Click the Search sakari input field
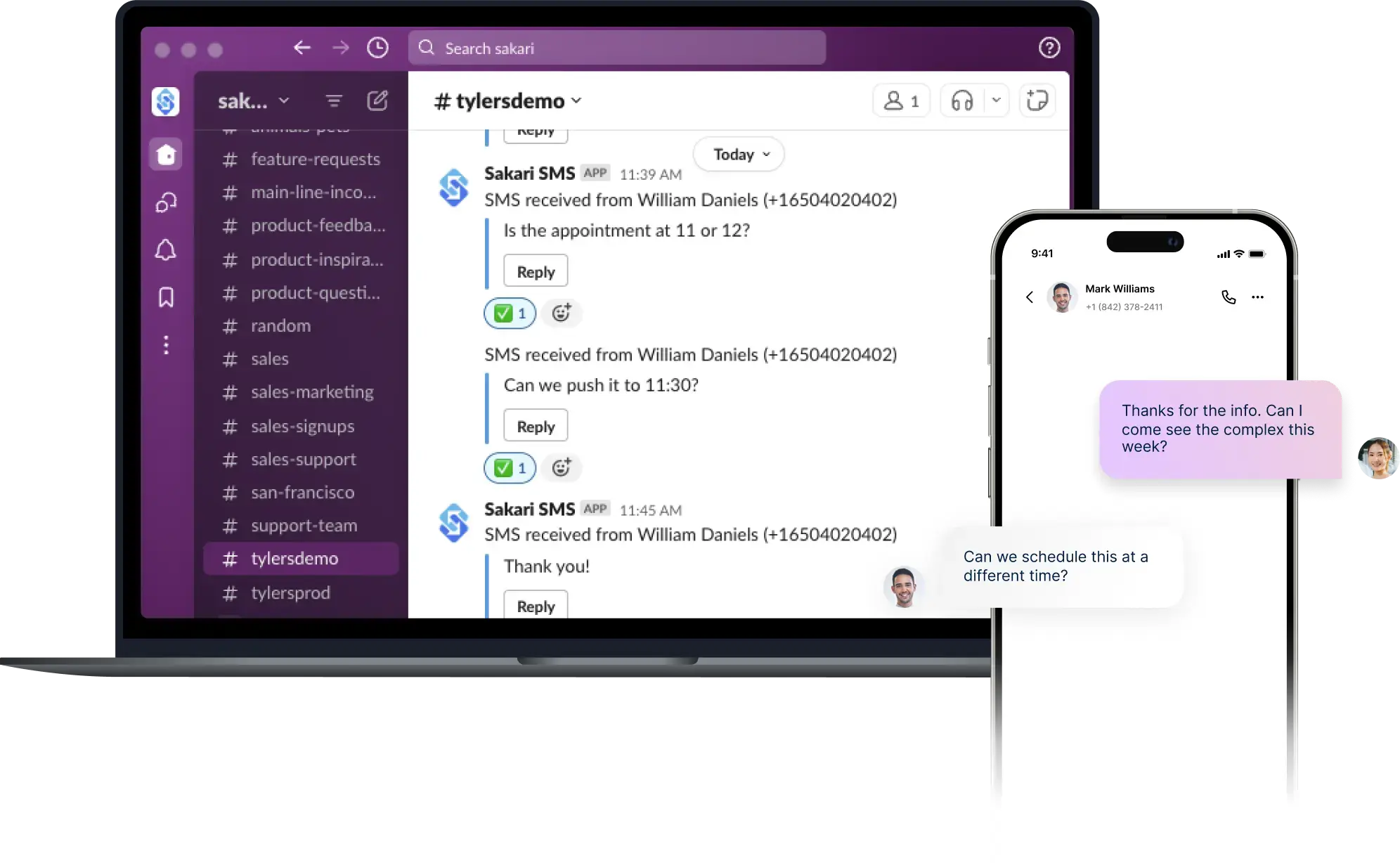 click(616, 48)
